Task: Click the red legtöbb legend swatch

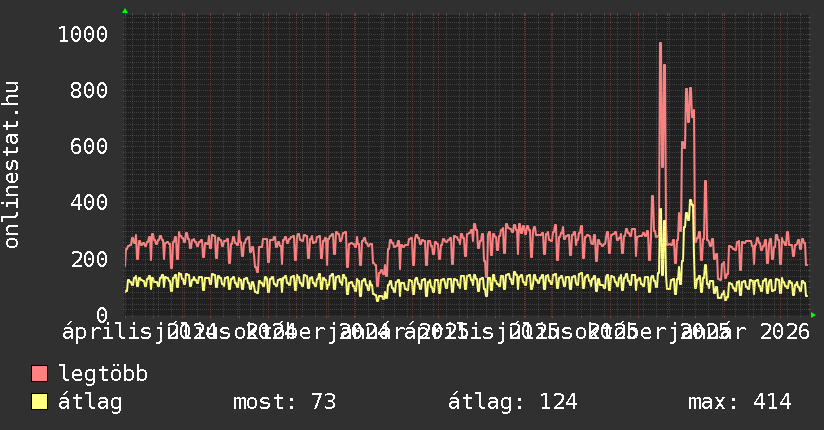Action: click(40, 375)
